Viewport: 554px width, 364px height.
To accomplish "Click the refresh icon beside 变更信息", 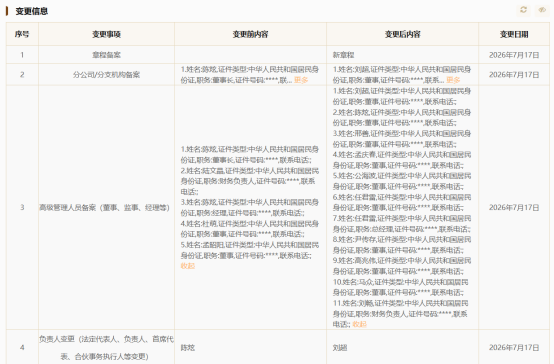I will (523, 10).
